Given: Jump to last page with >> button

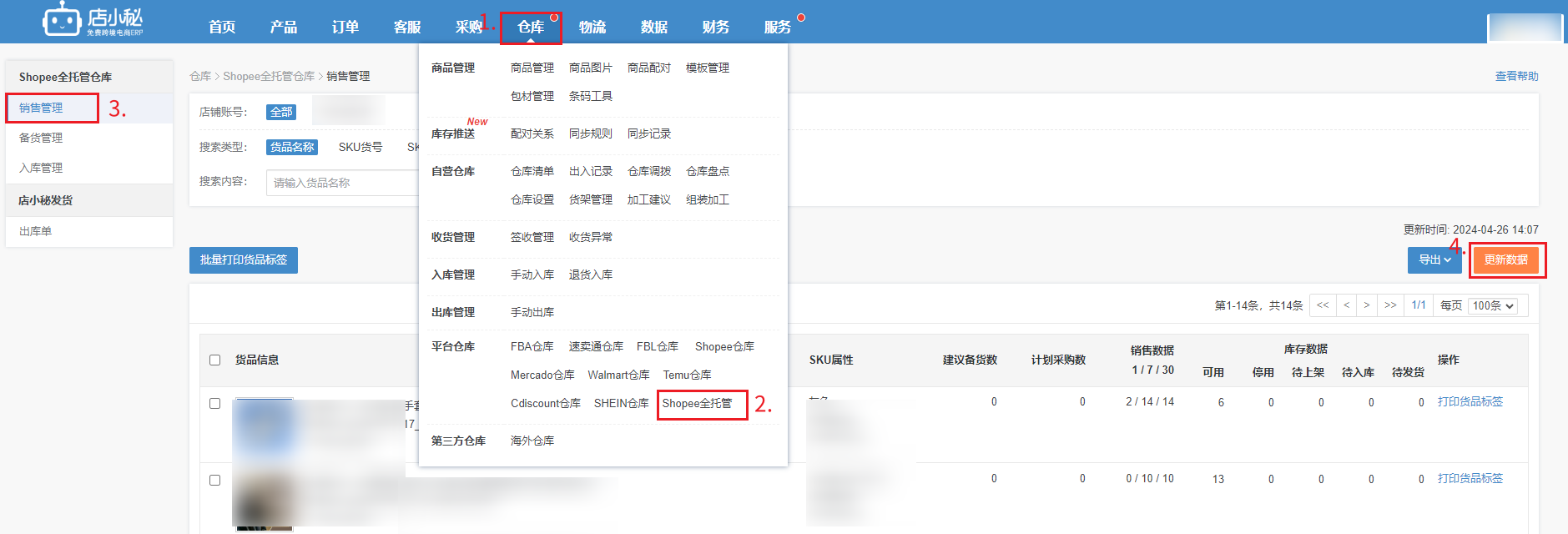Looking at the screenshot, I should (x=1390, y=305).
